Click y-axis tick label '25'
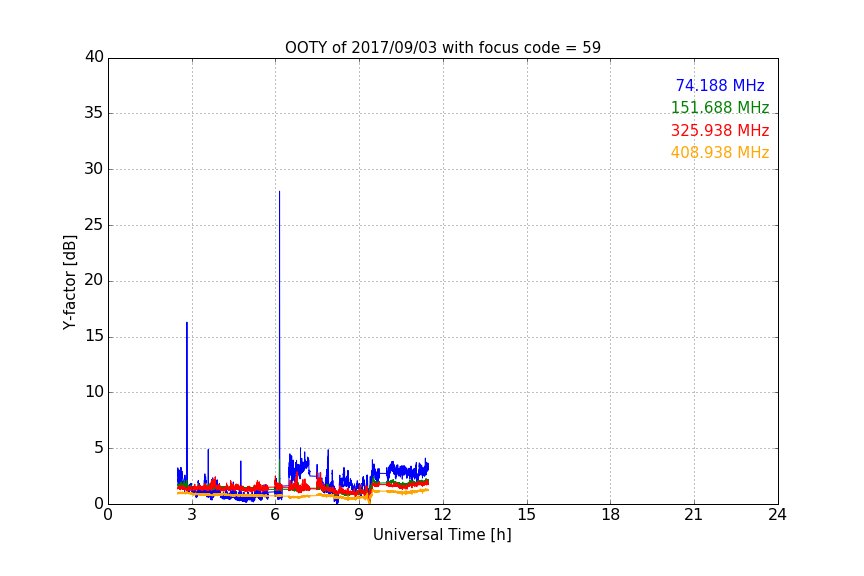 (x=94, y=225)
